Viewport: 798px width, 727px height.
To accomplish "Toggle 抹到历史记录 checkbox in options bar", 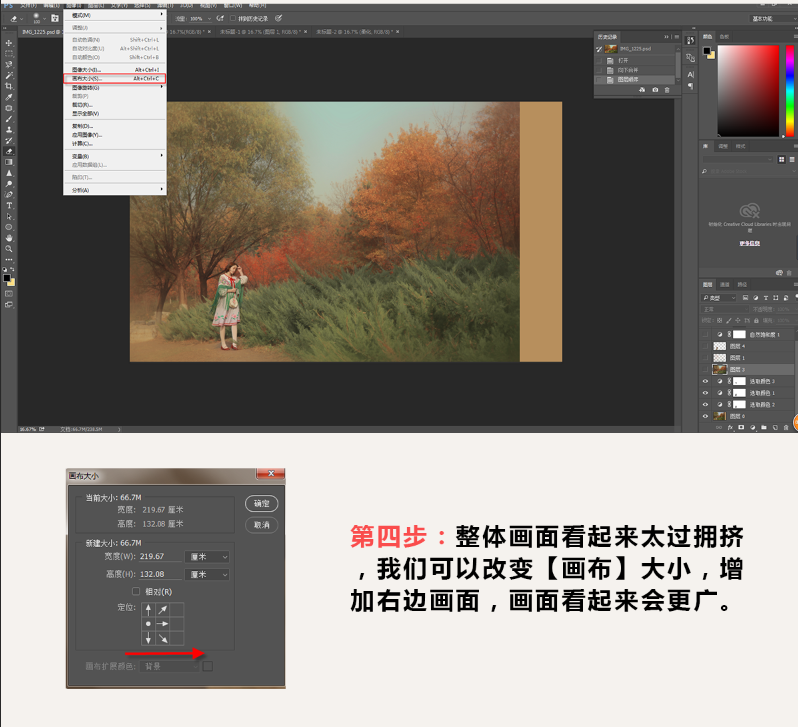I will tap(233, 18).
